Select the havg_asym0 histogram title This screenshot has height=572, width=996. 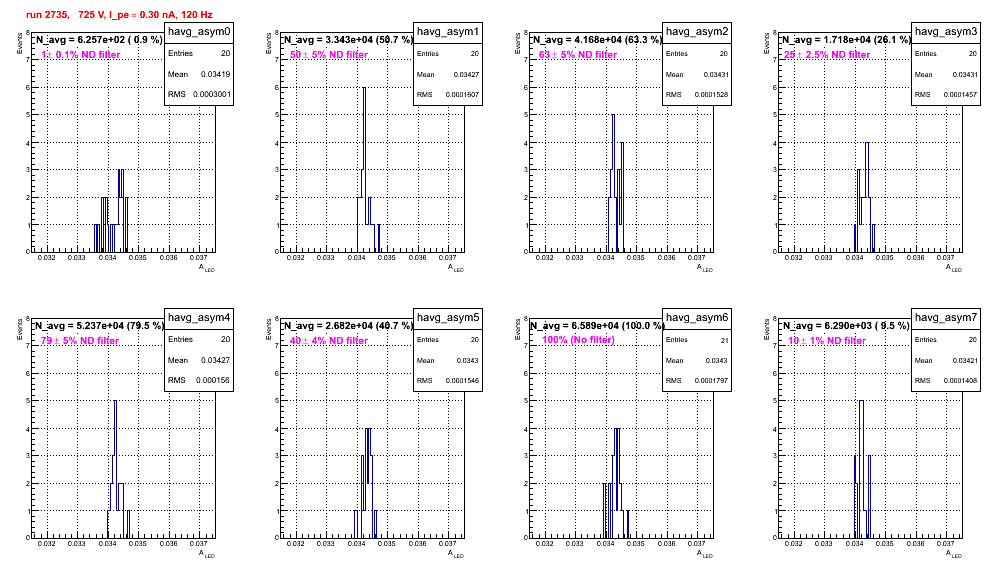[199, 31]
